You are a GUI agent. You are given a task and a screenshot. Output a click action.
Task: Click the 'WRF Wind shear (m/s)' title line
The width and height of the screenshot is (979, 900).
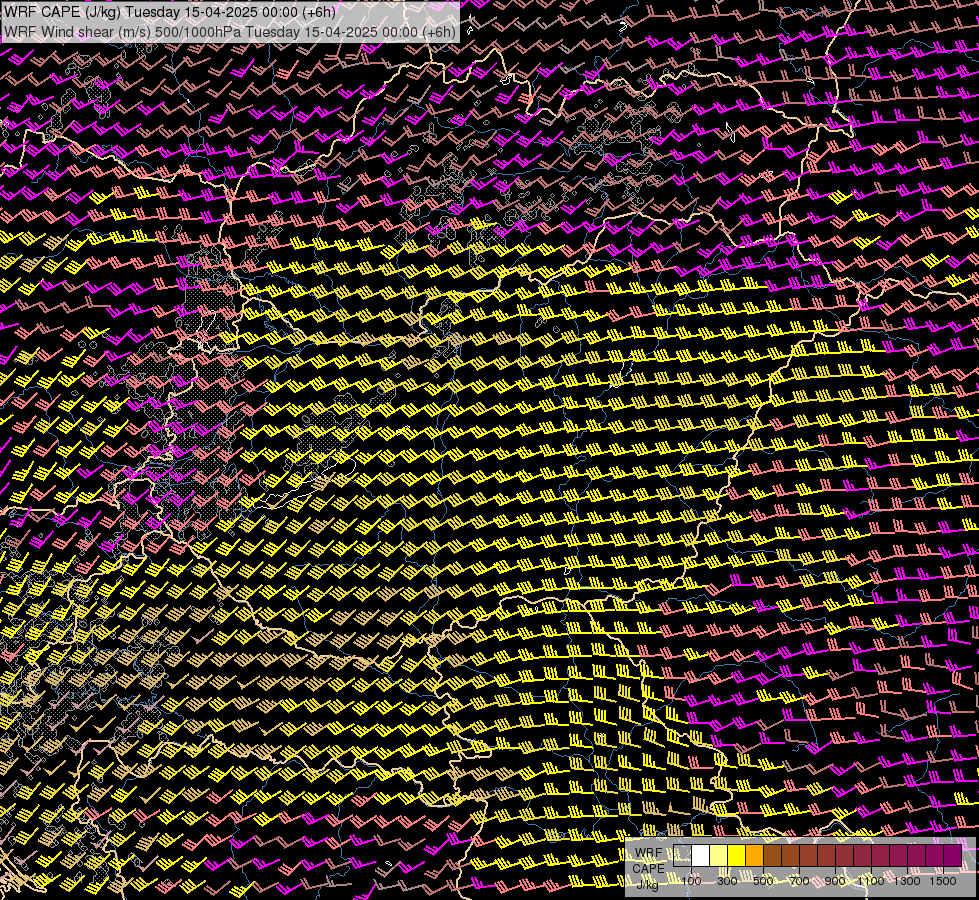[230, 31]
